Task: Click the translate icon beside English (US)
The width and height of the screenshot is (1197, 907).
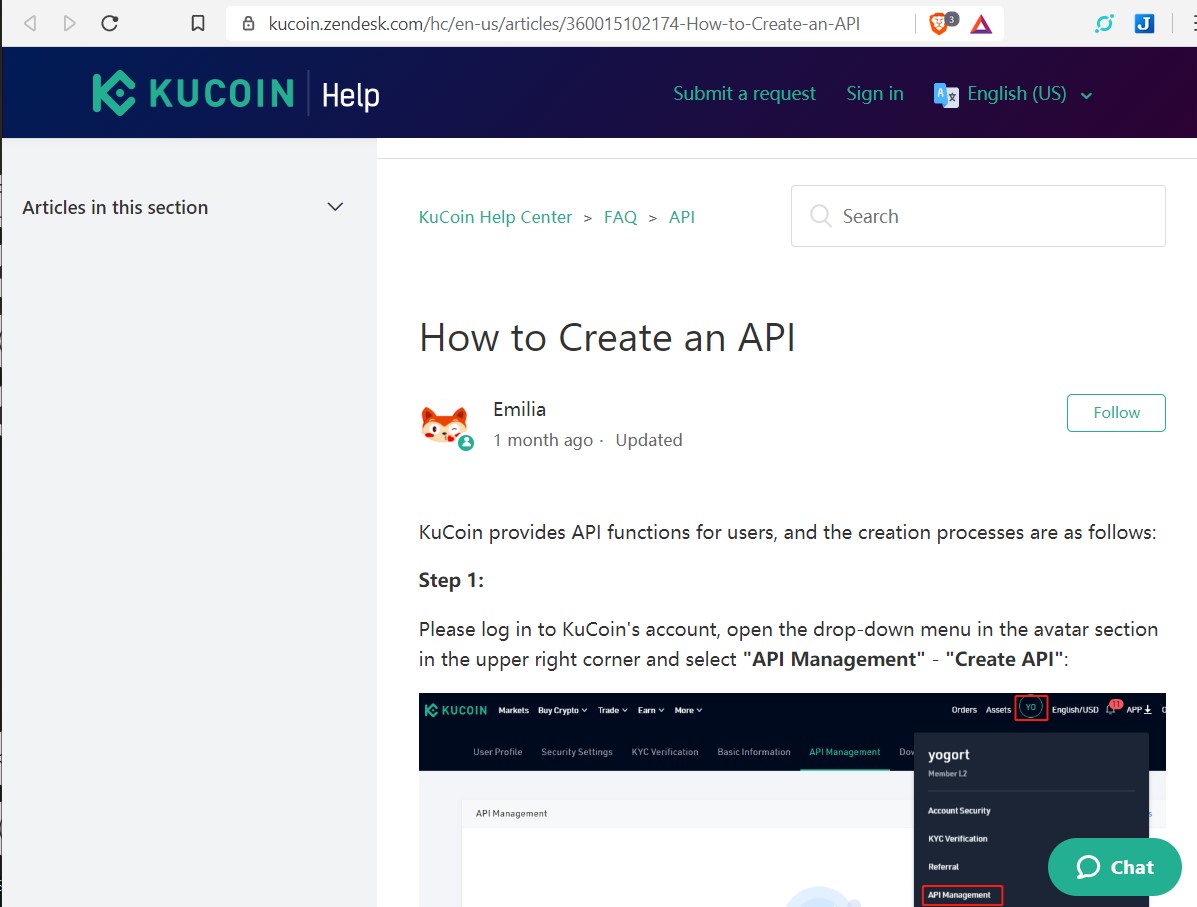Action: pyautogui.click(x=946, y=95)
